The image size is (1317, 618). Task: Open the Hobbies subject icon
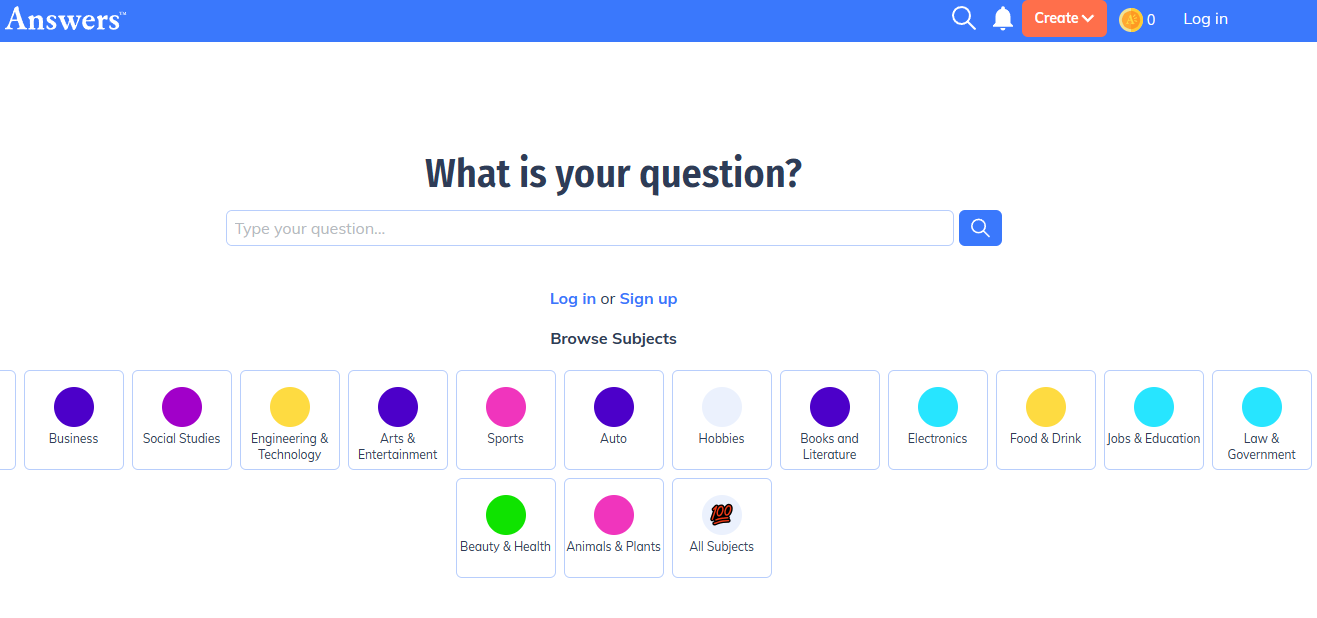722,407
